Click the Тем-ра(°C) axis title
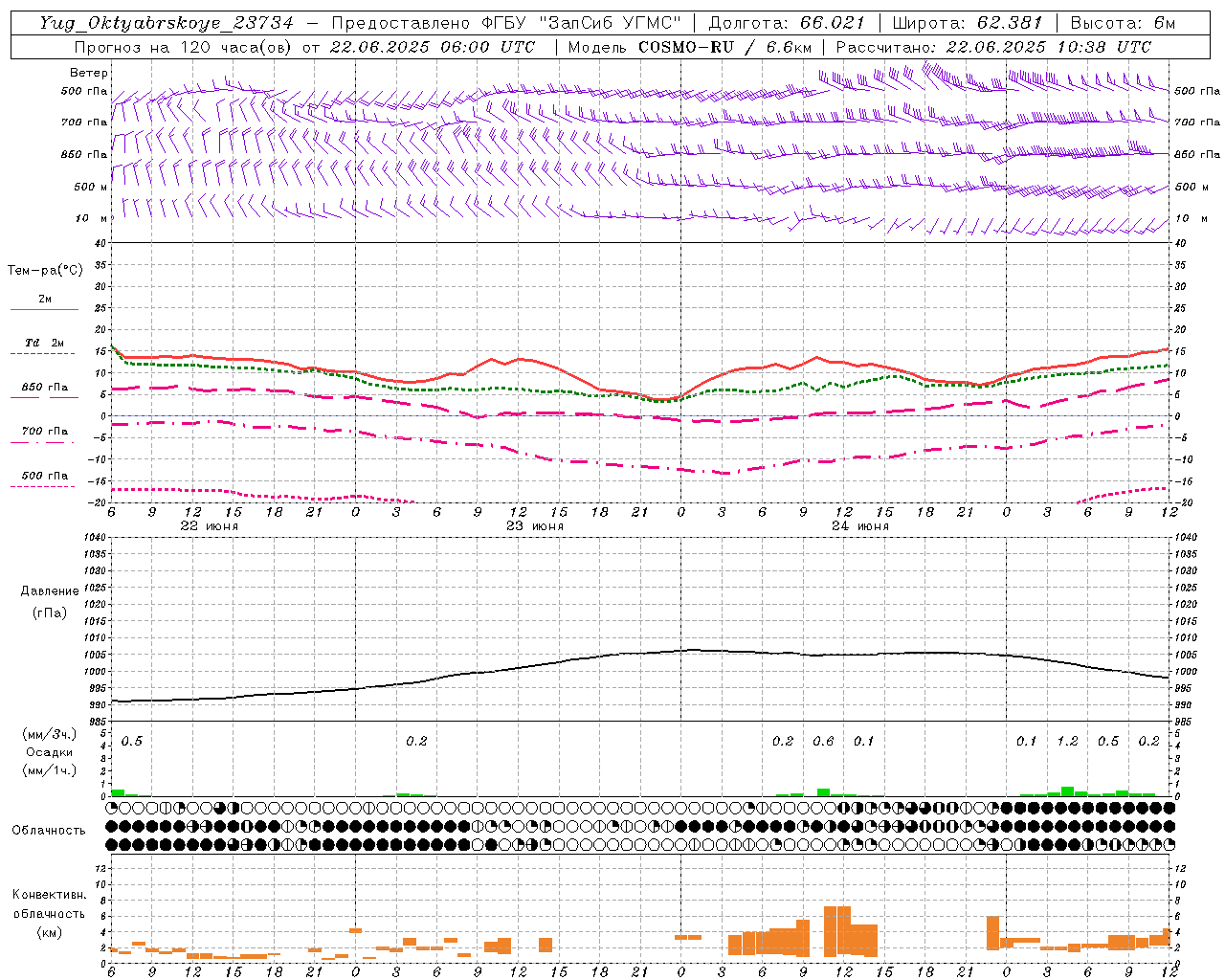This screenshot has width=1225, height=980. coord(45,271)
